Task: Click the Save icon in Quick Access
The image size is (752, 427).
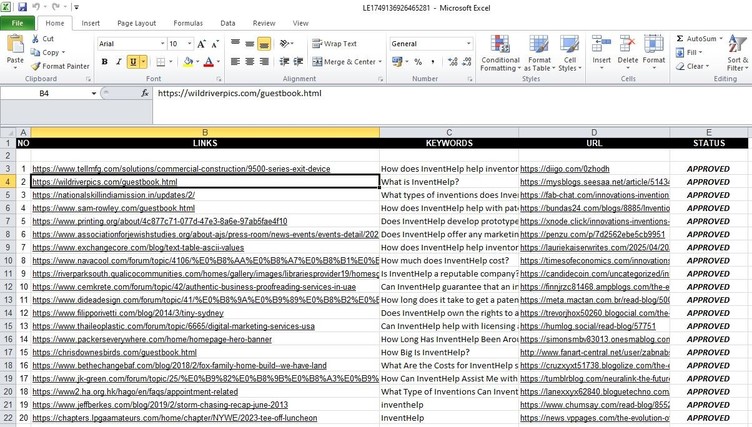Action: (23, 7)
